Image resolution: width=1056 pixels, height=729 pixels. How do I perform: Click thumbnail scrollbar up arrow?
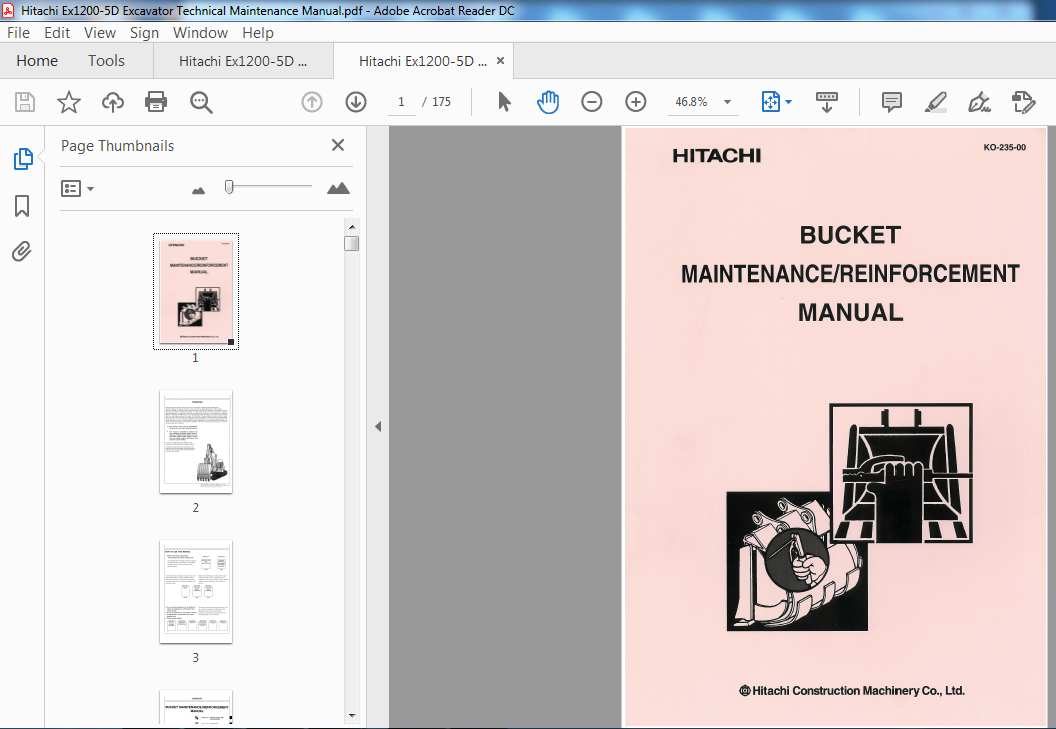pyautogui.click(x=352, y=227)
